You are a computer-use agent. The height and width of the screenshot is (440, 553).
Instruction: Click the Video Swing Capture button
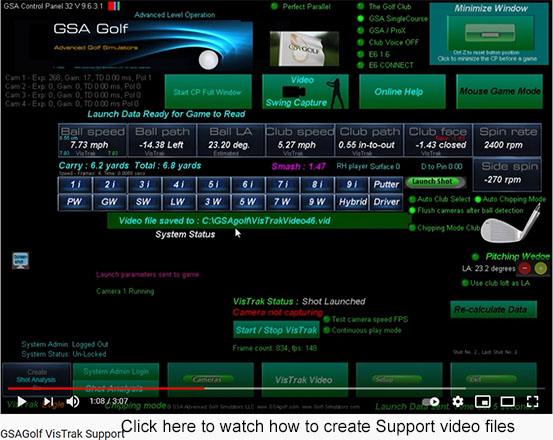pyautogui.click(x=305, y=92)
